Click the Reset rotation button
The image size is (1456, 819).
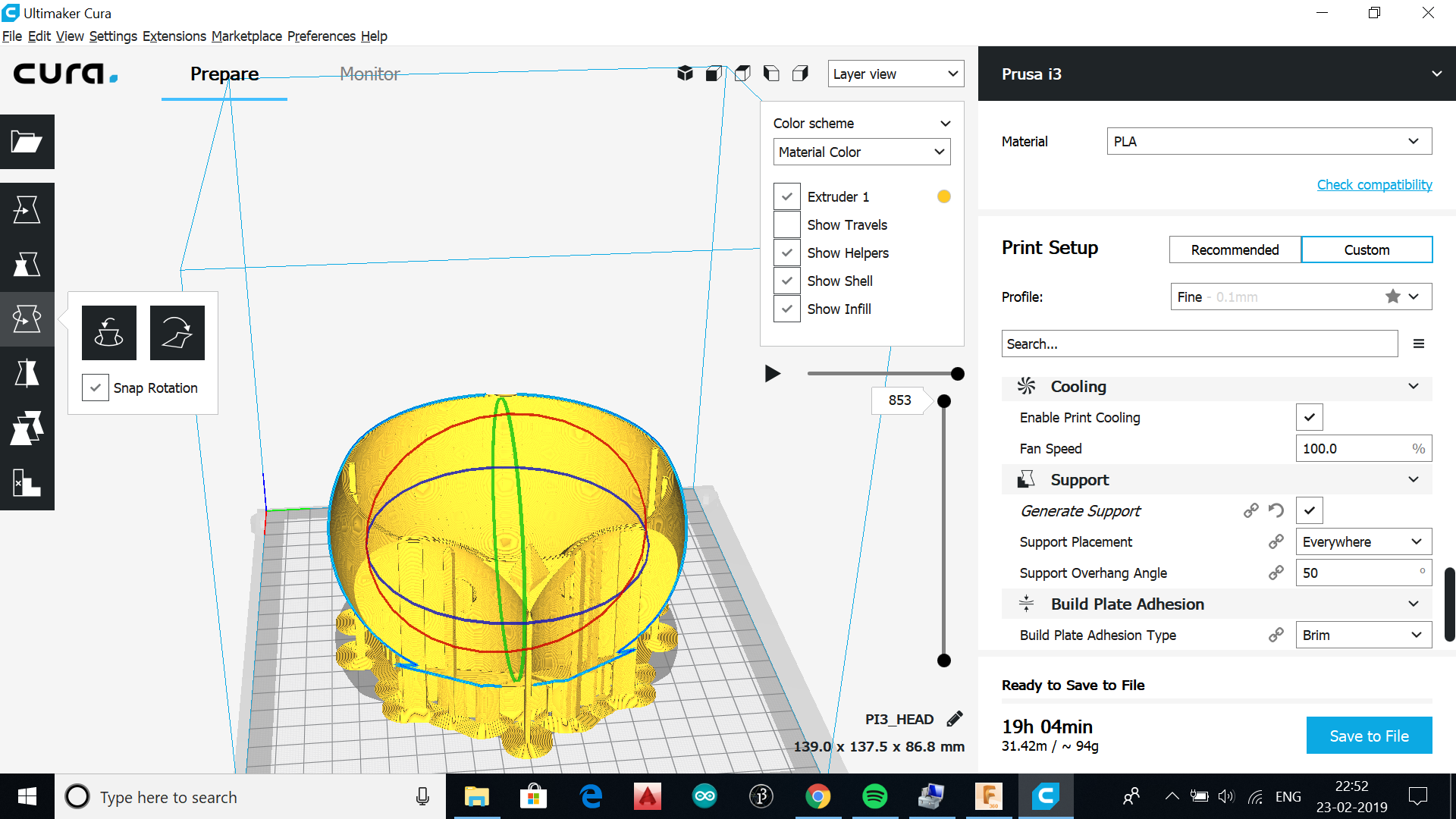point(109,333)
